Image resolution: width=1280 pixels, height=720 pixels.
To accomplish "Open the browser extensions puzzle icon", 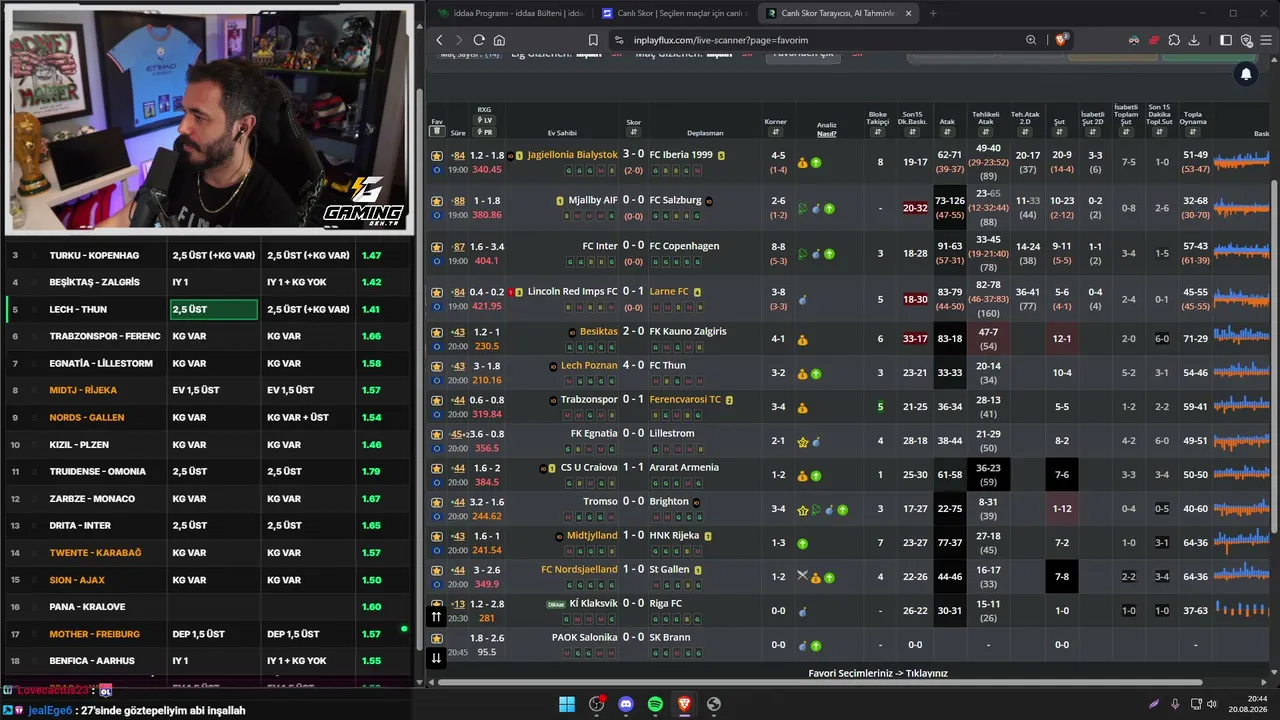I will tap(1174, 40).
